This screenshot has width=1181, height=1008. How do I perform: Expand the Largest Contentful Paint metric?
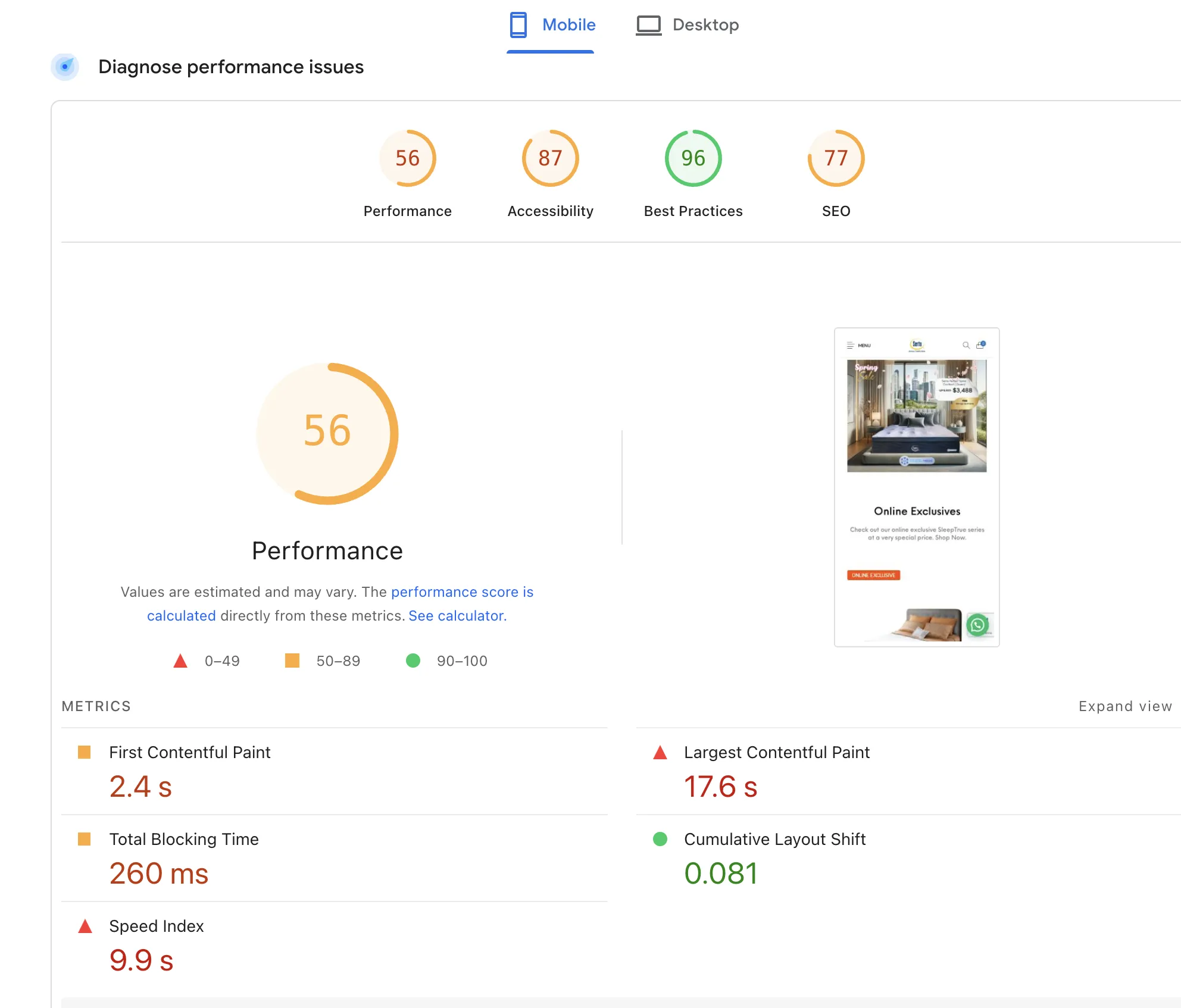pos(777,752)
